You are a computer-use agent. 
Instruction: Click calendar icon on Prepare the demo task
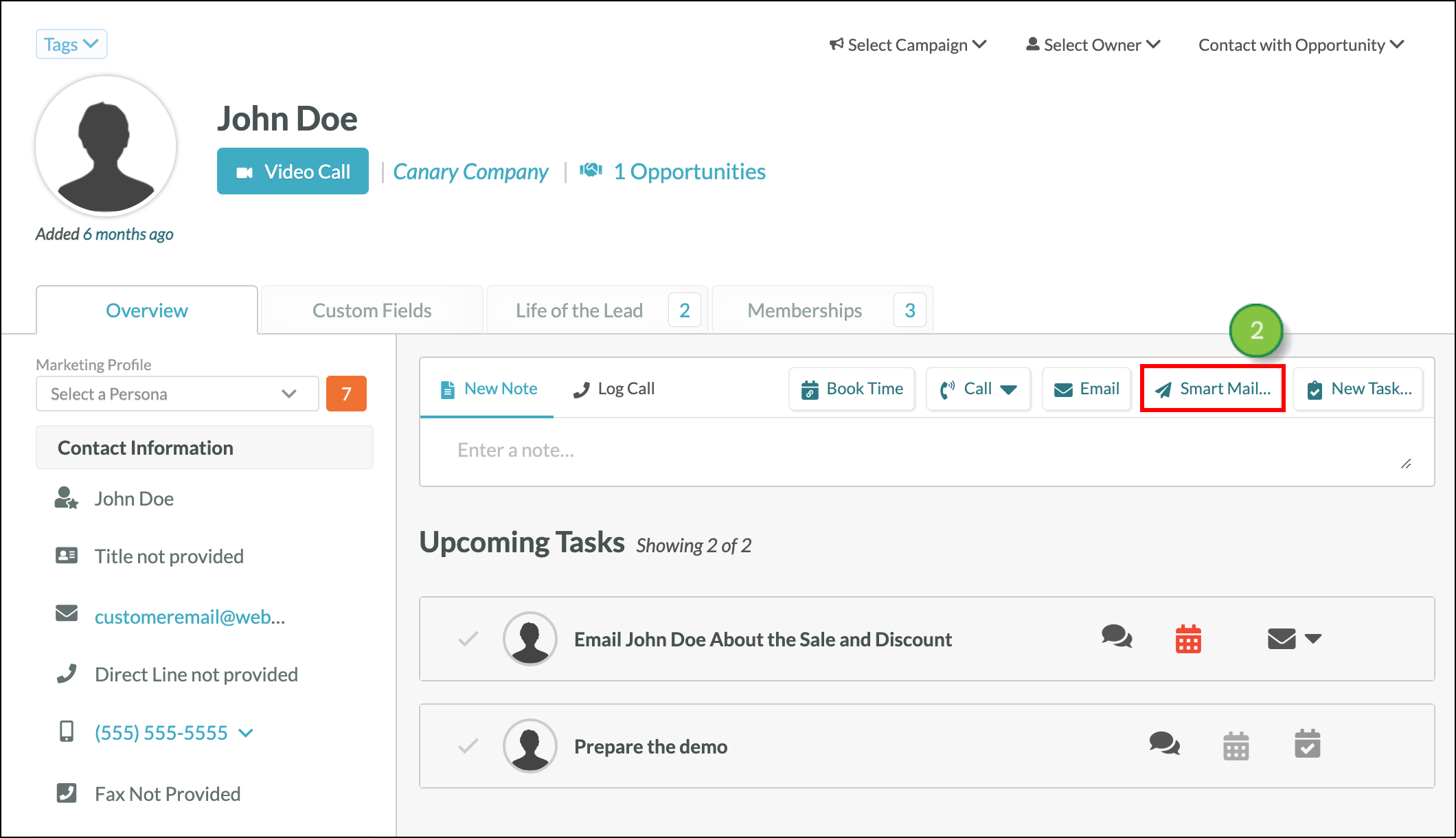pyautogui.click(x=1236, y=745)
